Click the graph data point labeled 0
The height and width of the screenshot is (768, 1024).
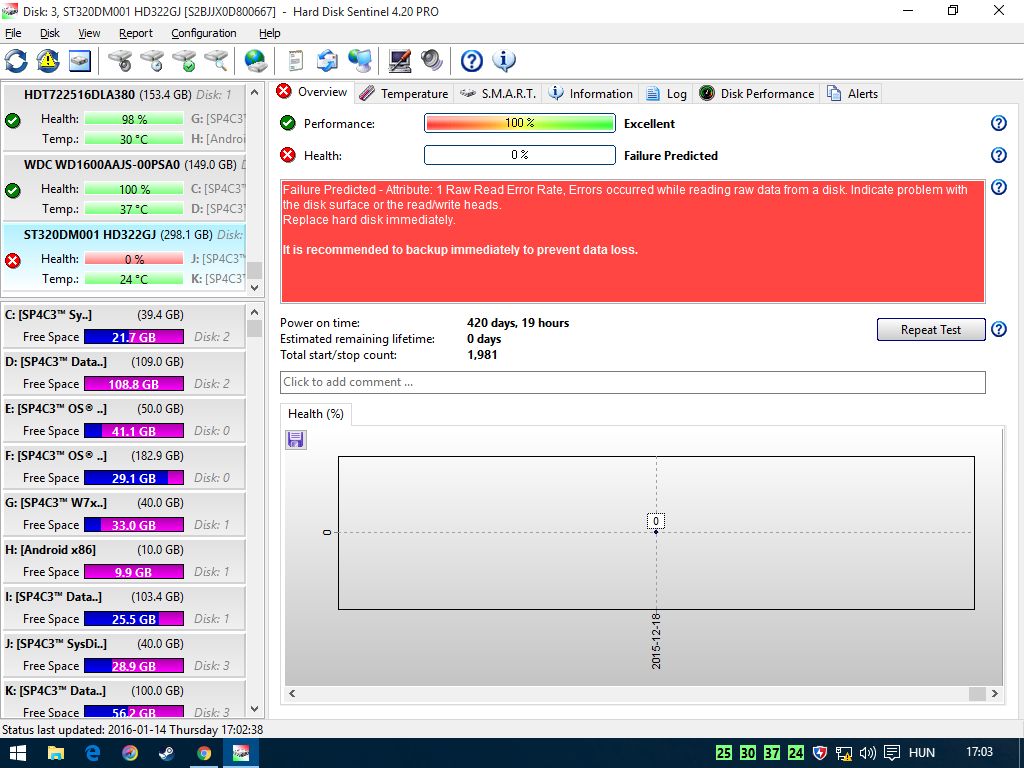tap(656, 532)
